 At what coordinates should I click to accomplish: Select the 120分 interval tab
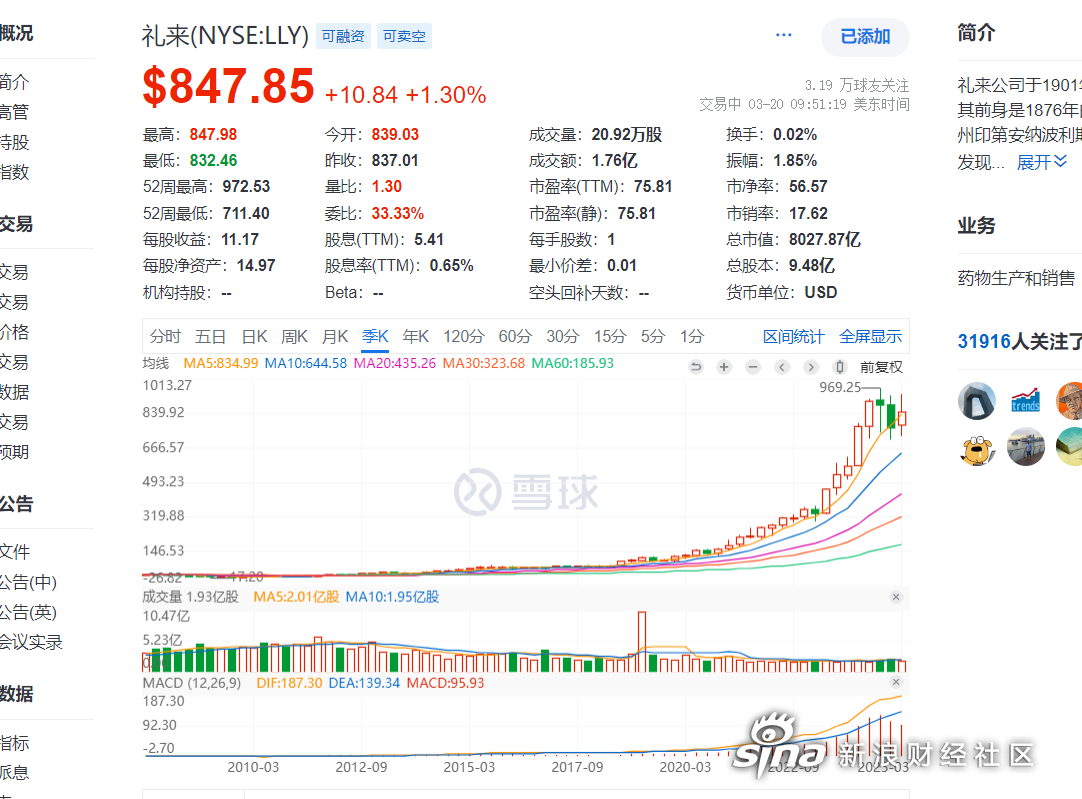[x=464, y=337]
